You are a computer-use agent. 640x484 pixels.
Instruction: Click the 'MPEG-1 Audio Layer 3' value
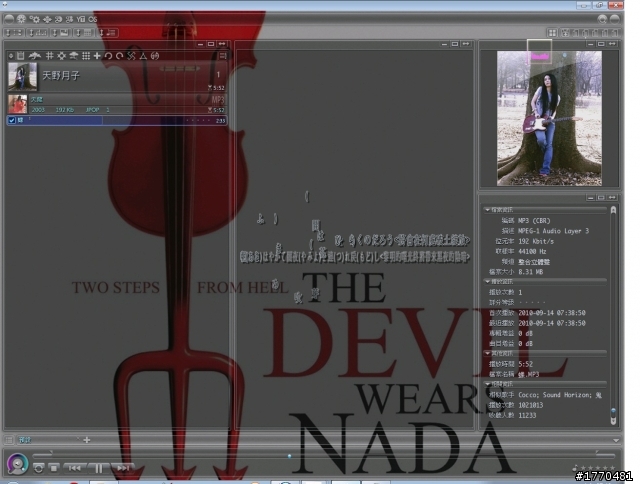553,231
